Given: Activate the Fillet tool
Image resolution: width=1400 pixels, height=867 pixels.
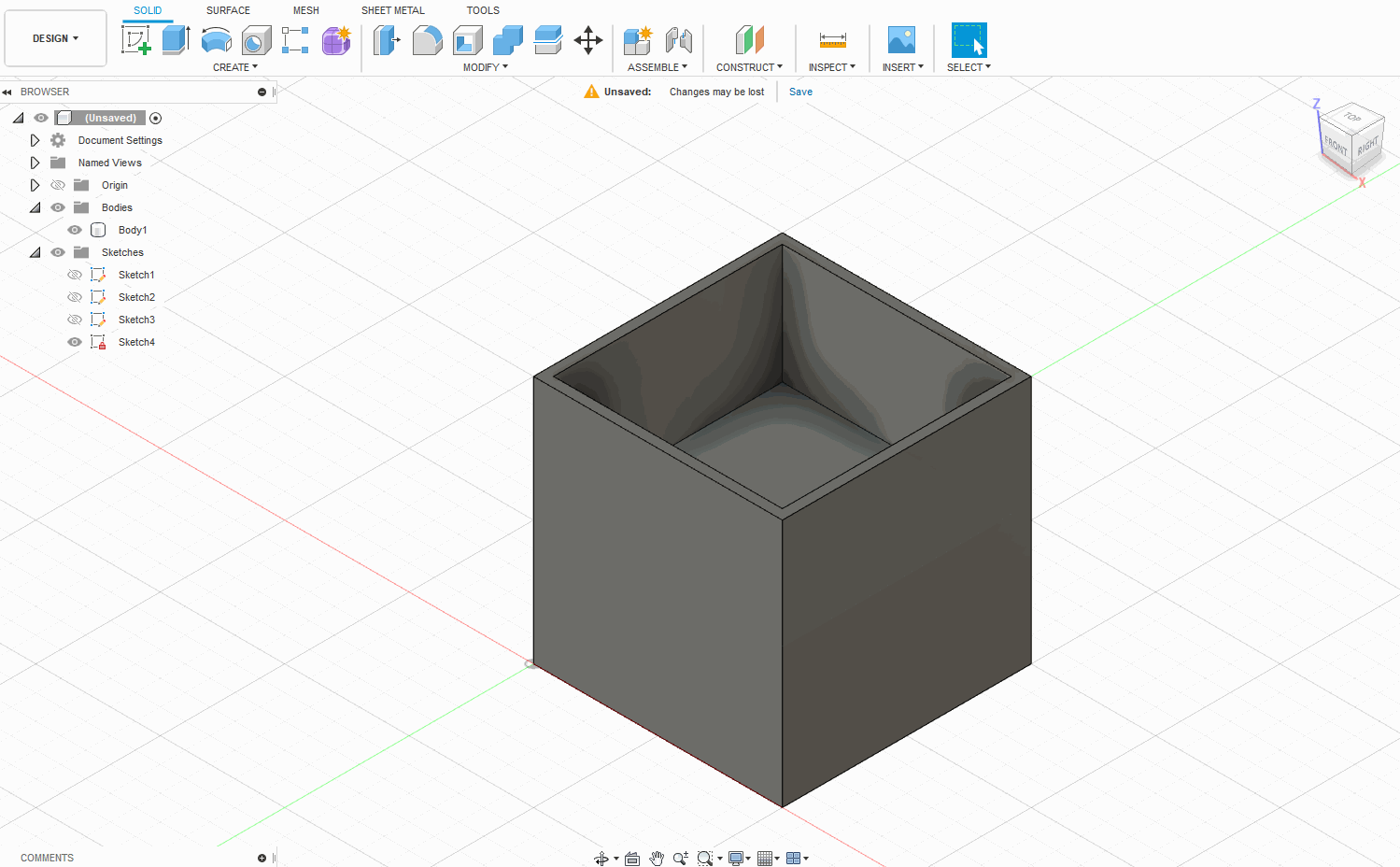Looking at the screenshot, I should tap(427, 39).
